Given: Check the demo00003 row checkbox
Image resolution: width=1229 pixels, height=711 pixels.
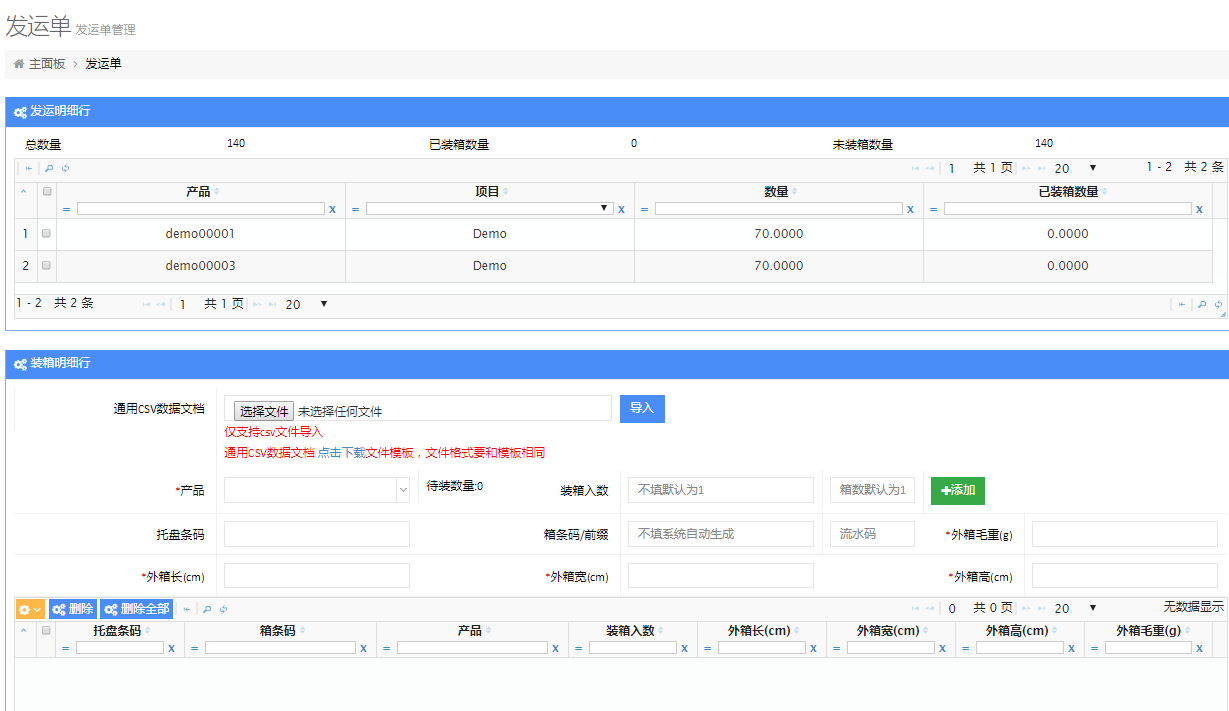Looking at the screenshot, I should pyautogui.click(x=46, y=266).
